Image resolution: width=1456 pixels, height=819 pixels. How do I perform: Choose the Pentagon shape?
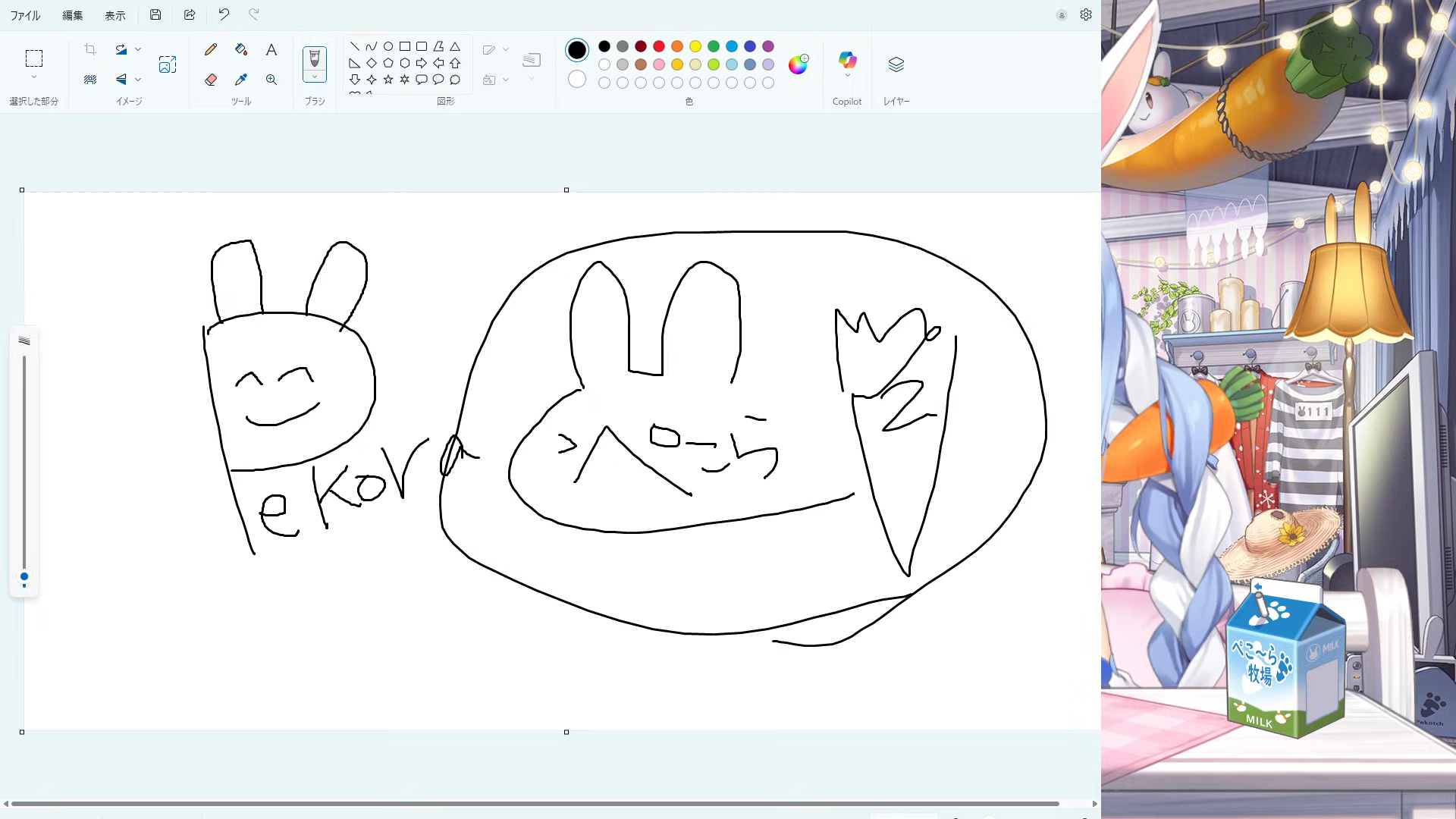(x=388, y=63)
